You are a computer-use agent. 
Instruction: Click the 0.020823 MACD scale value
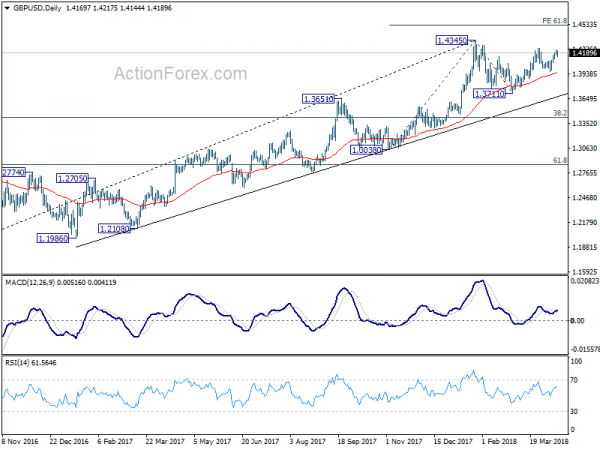click(x=585, y=281)
